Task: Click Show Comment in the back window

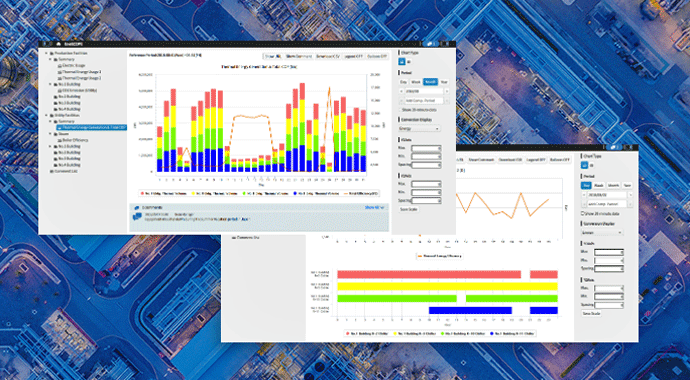Action: pos(481,160)
